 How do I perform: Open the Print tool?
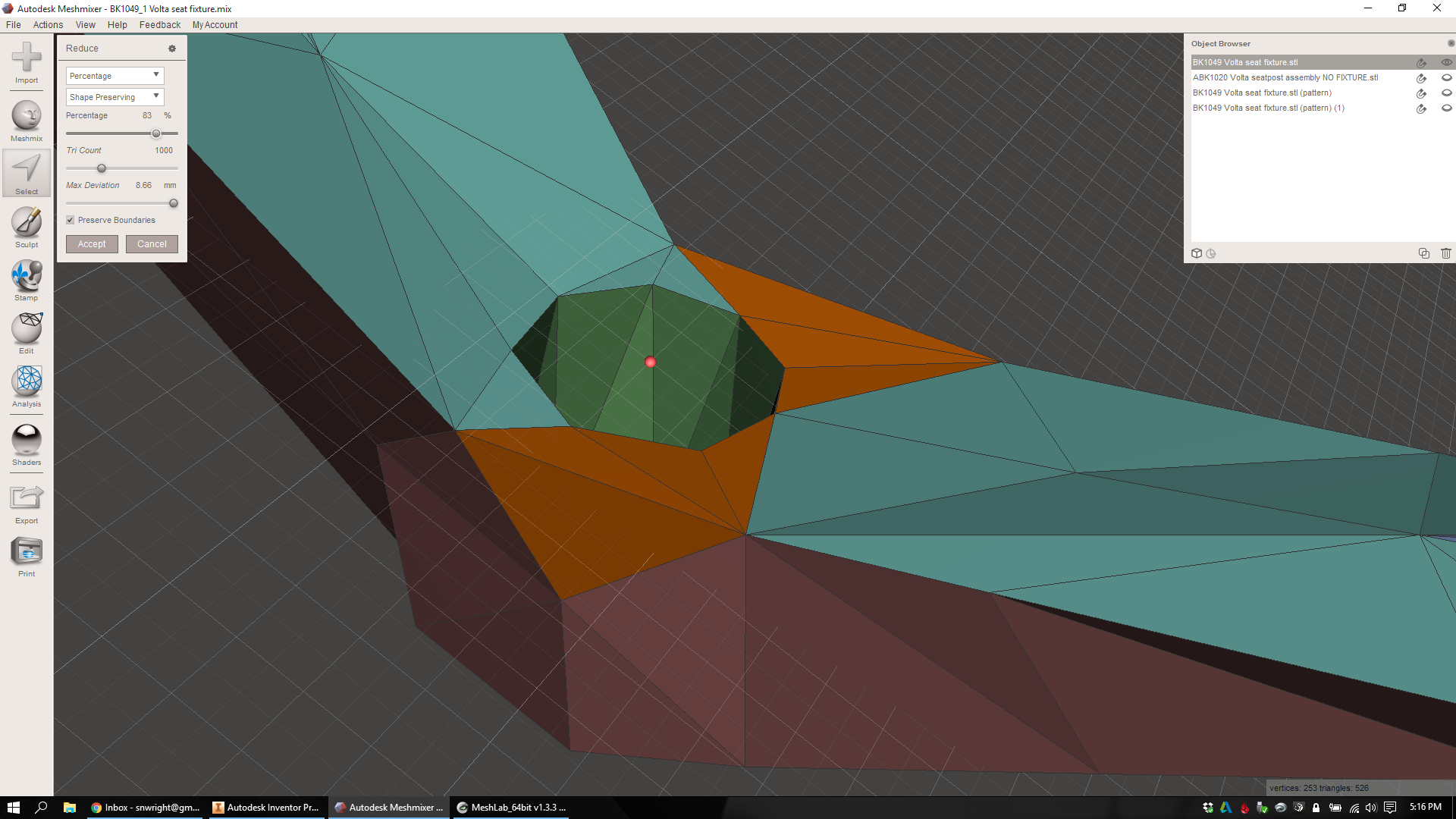pyautogui.click(x=27, y=557)
